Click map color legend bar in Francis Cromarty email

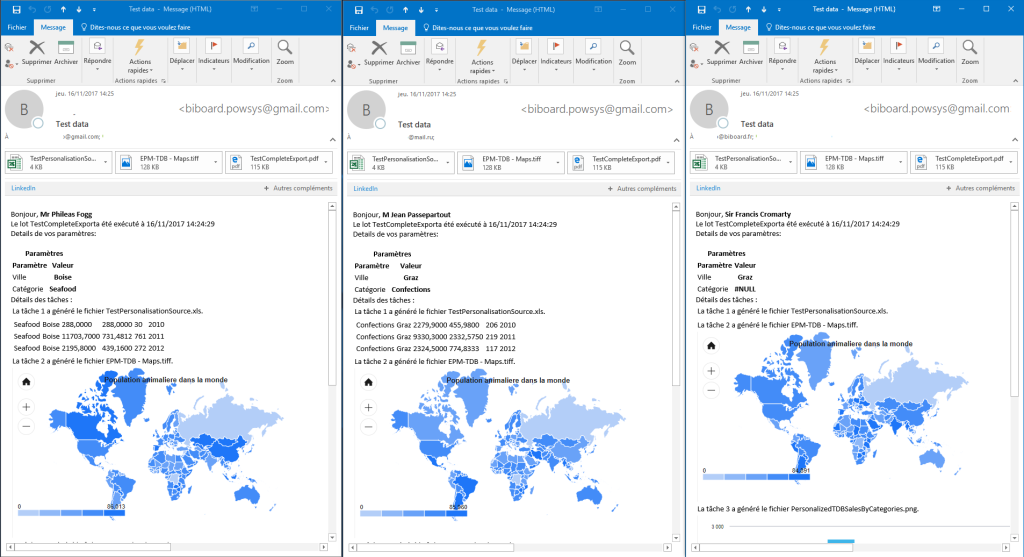pyautogui.click(x=756, y=477)
